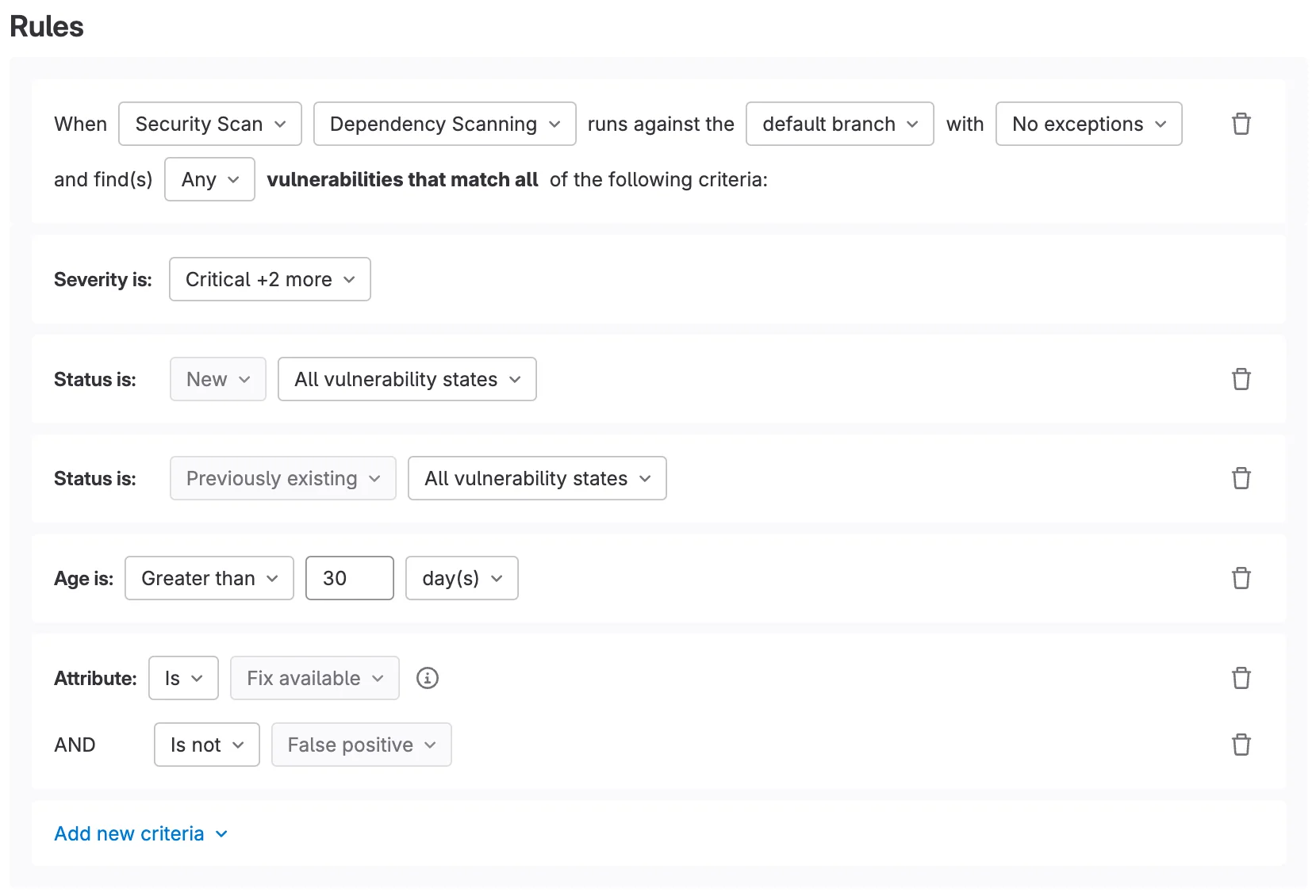Delete the entire Security Scan rule

[1241, 124]
